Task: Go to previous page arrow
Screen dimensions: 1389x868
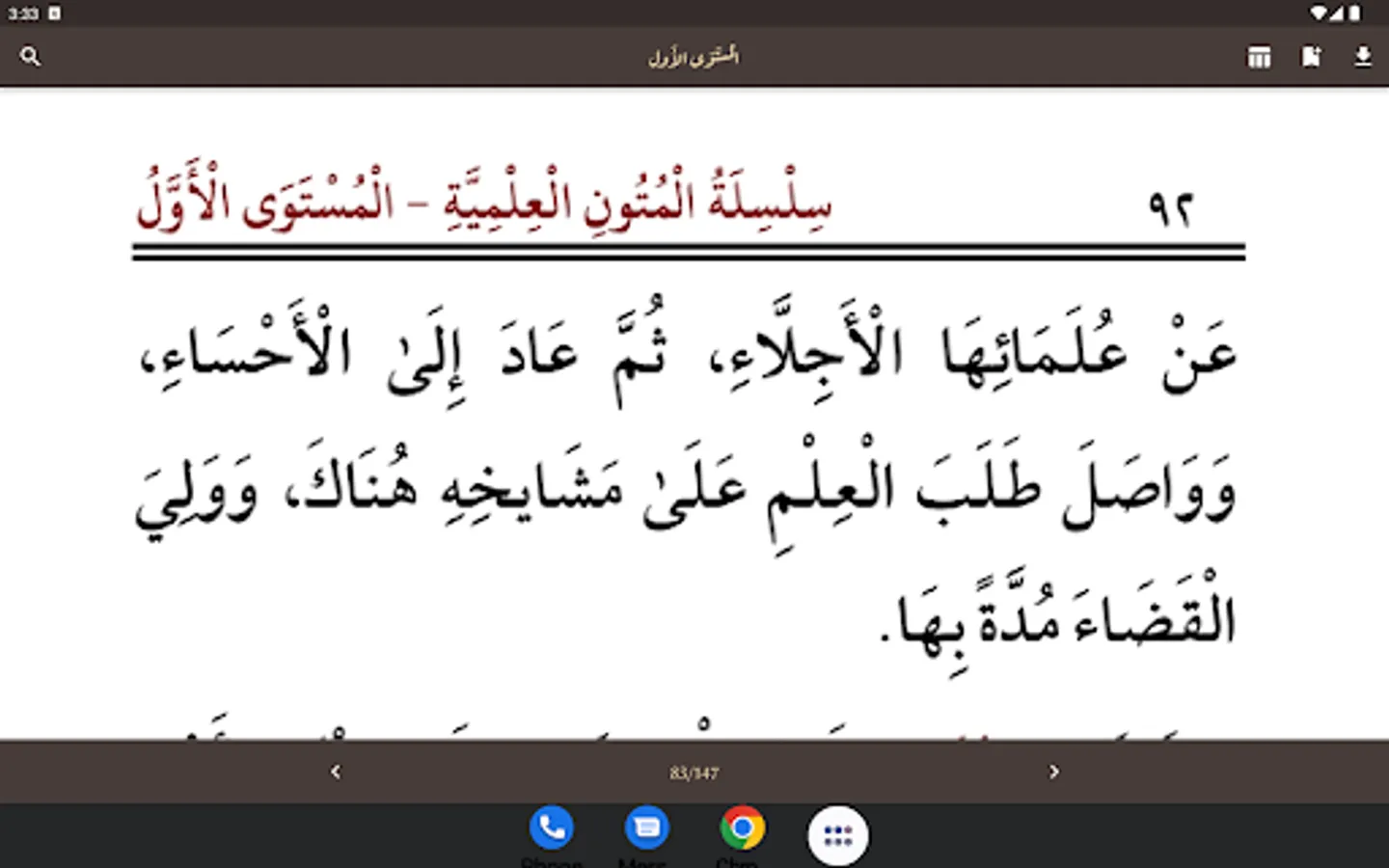Action: tap(335, 772)
